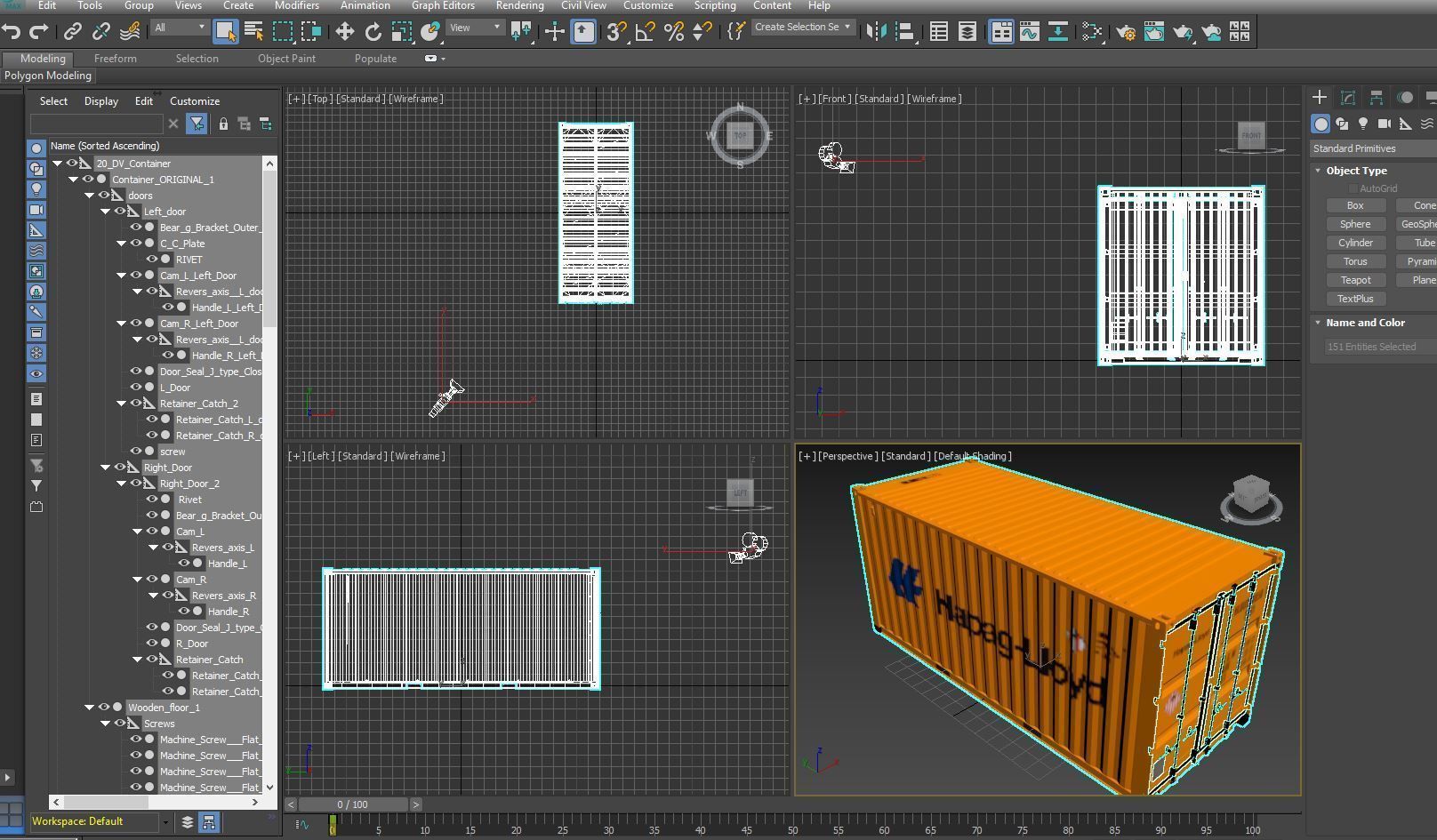Activate the Select and Rotate tool

tap(373, 32)
